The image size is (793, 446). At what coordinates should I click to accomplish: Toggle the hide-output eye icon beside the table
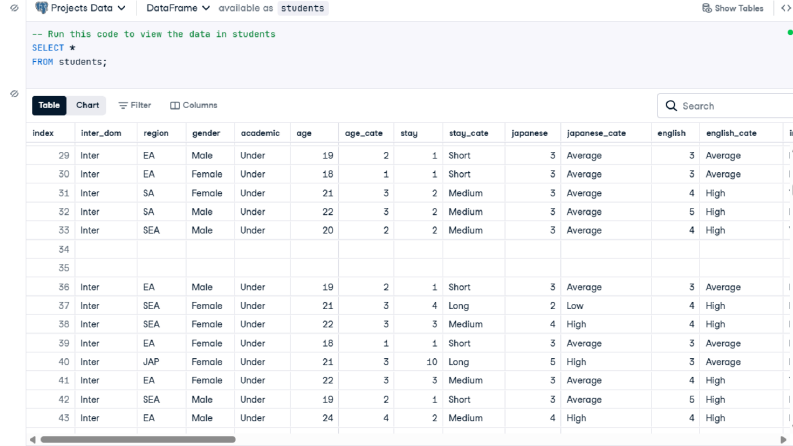pos(14,94)
